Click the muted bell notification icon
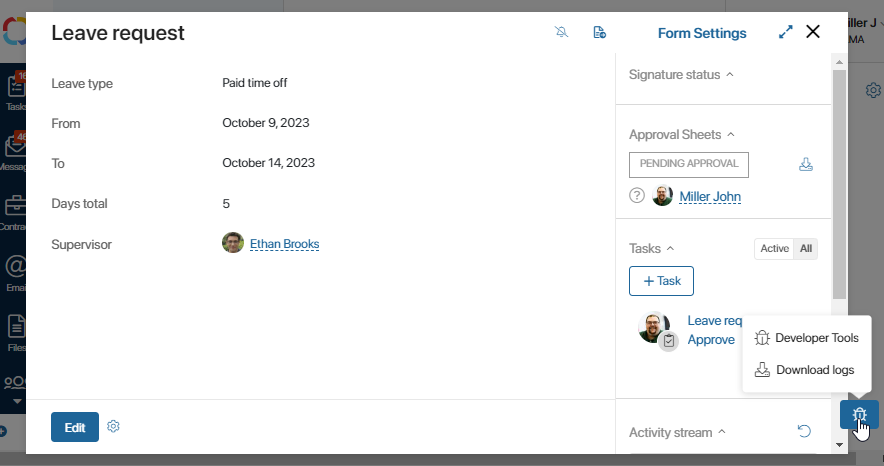Image resolution: width=884 pixels, height=466 pixels. (x=562, y=32)
